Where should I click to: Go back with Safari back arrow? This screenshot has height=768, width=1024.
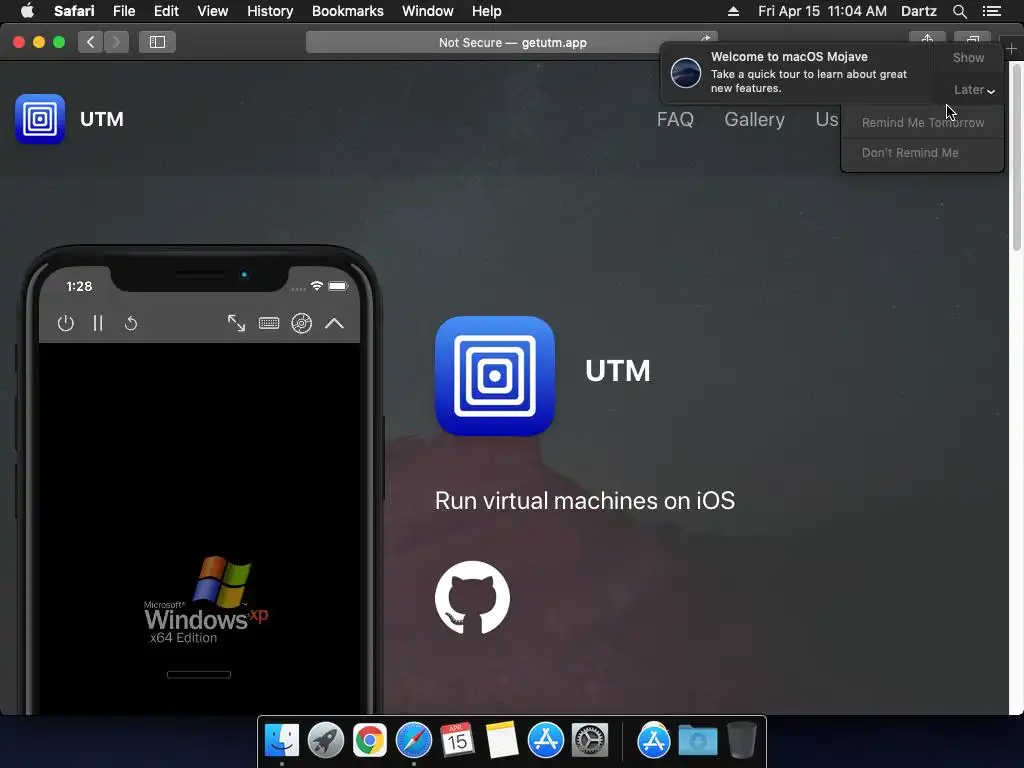coord(90,42)
